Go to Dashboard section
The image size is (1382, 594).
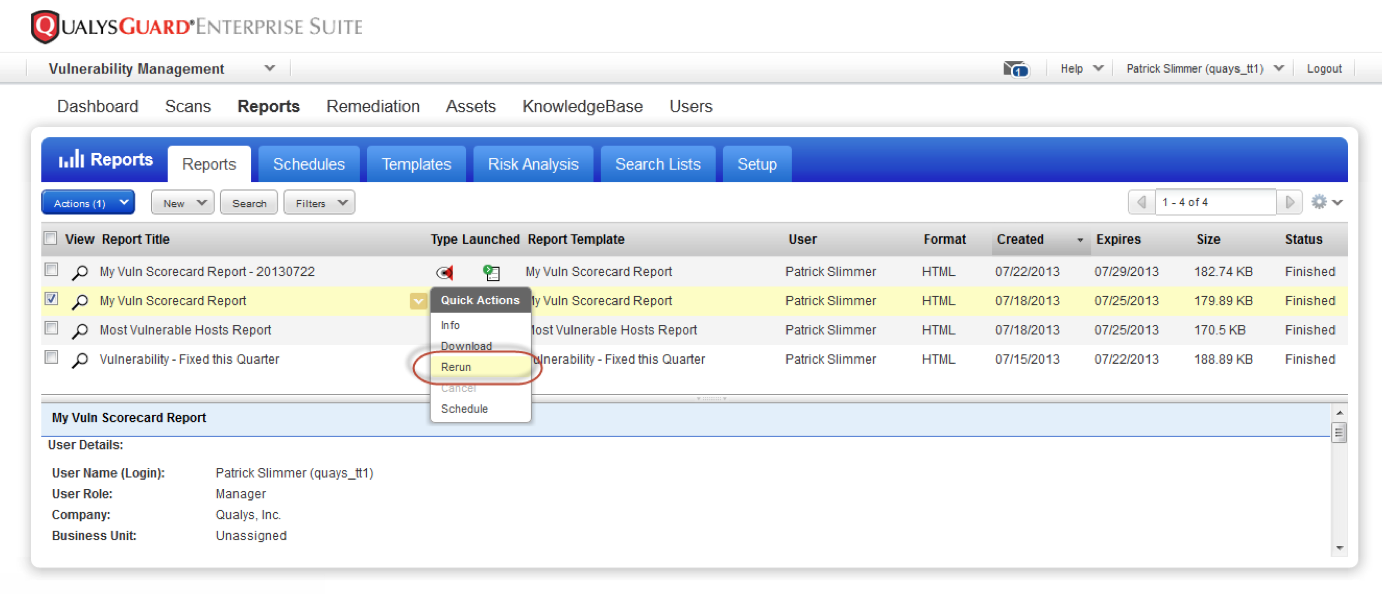click(98, 106)
